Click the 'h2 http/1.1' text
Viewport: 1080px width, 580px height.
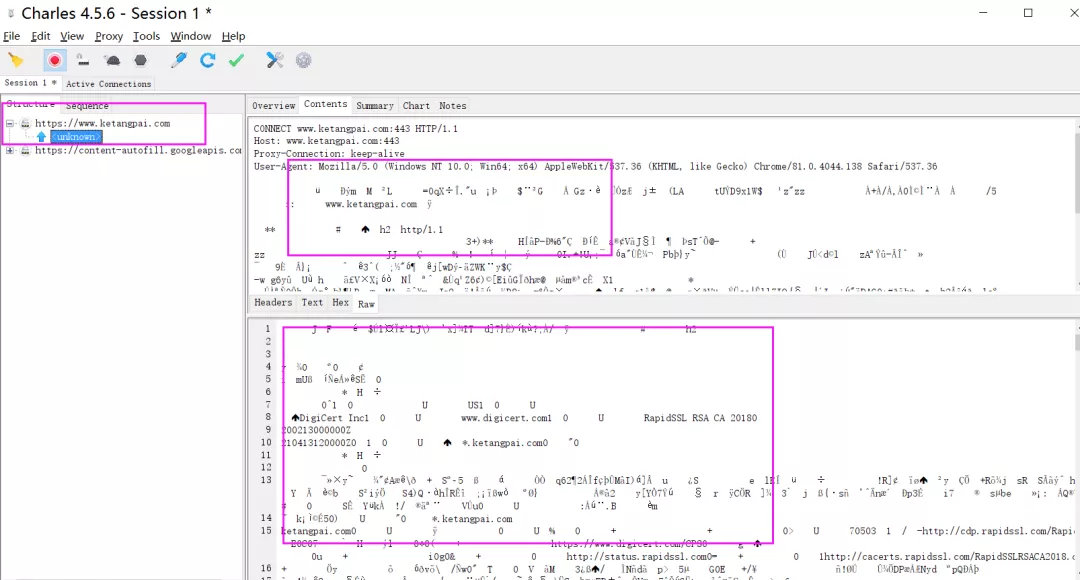click(411, 229)
